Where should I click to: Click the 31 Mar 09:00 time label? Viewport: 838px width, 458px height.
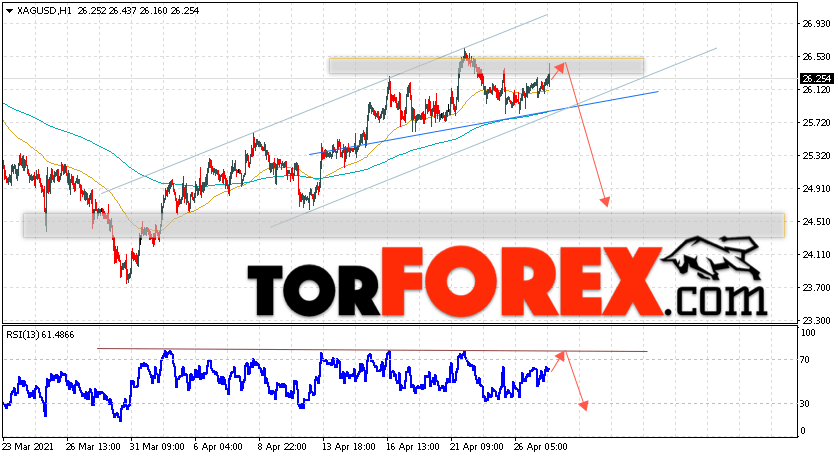click(x=157, y=446)
